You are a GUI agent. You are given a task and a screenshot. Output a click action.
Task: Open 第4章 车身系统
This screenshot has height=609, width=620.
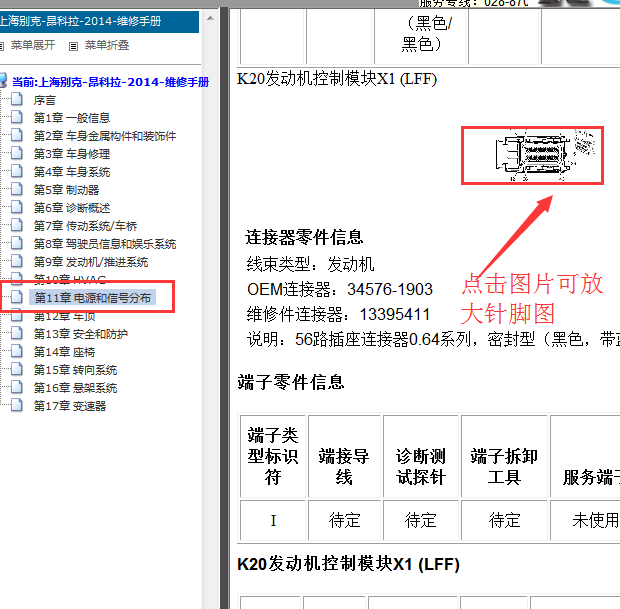72,172
